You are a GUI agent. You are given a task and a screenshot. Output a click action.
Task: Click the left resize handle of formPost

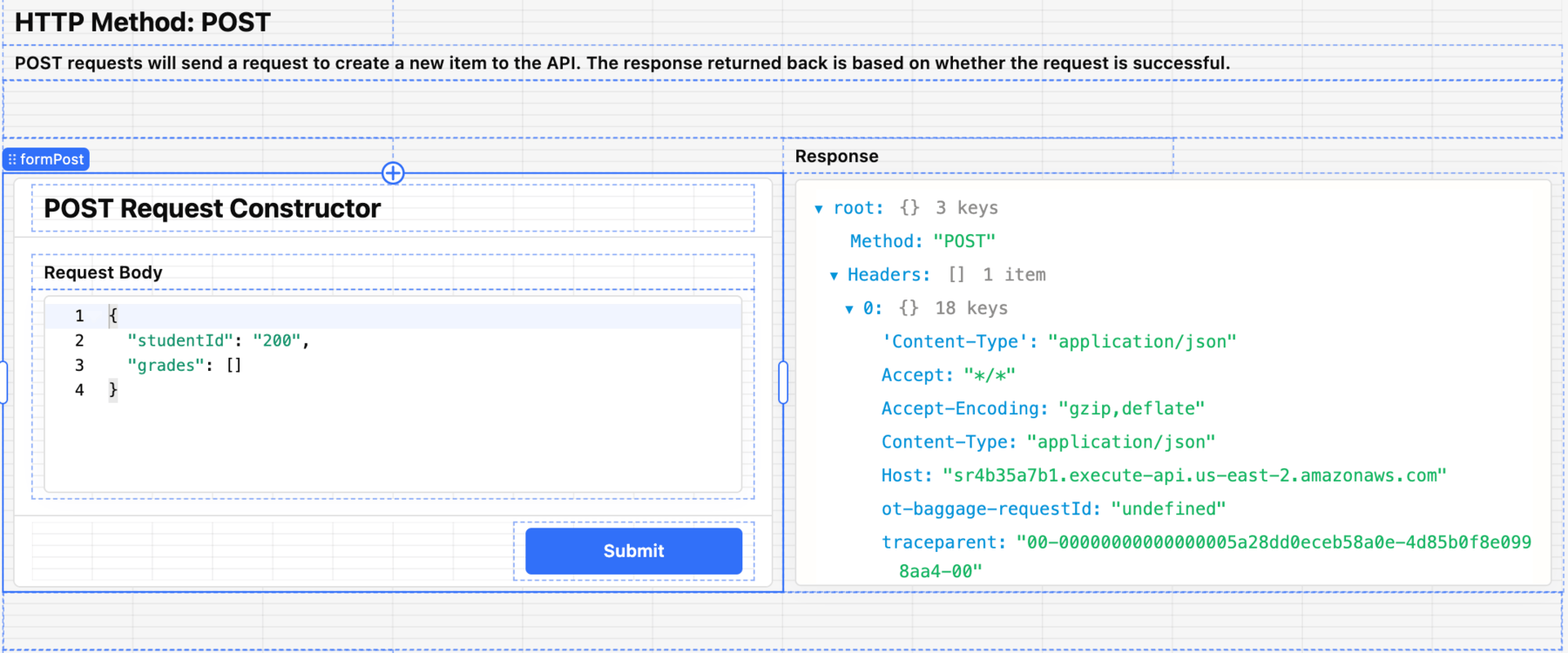3,382
